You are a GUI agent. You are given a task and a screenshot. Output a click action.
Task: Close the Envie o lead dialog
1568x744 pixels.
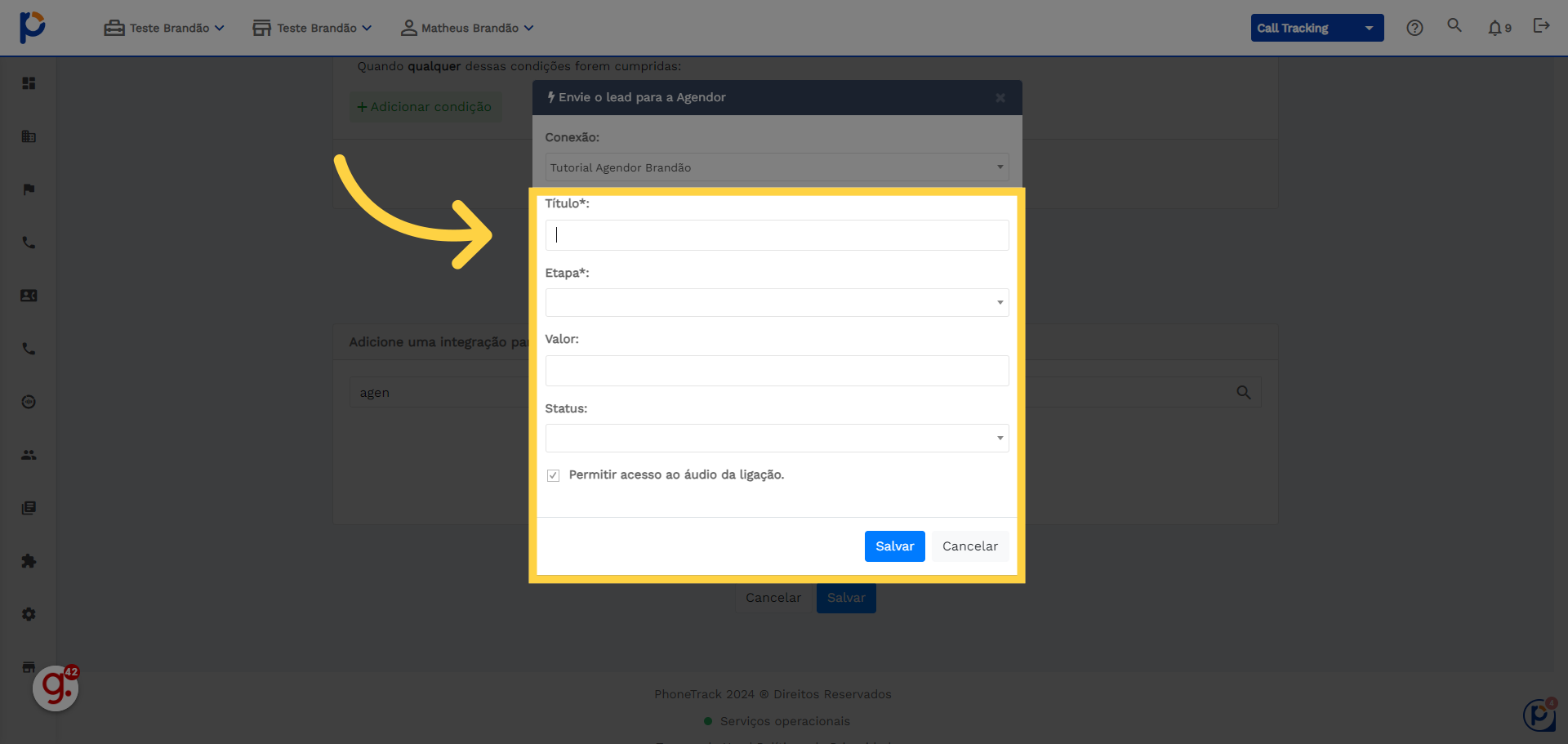click(1000, 98)
